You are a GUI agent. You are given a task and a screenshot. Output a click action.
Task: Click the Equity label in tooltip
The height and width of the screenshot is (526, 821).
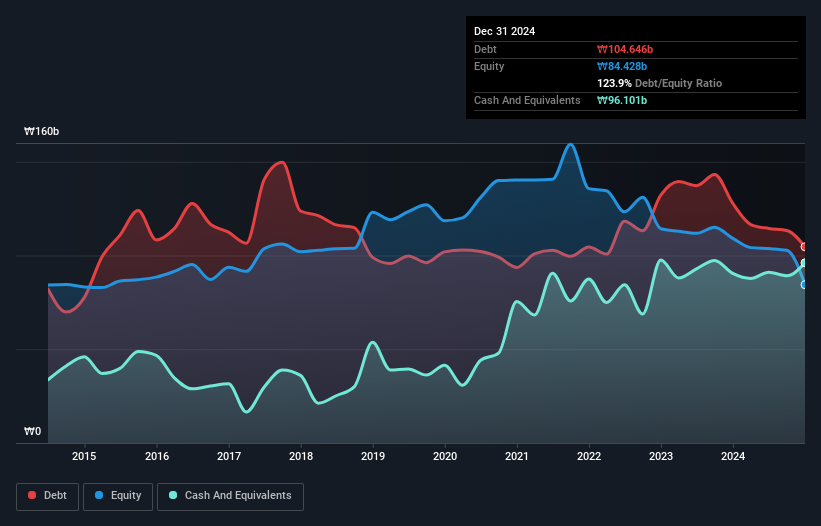(489, 66)
